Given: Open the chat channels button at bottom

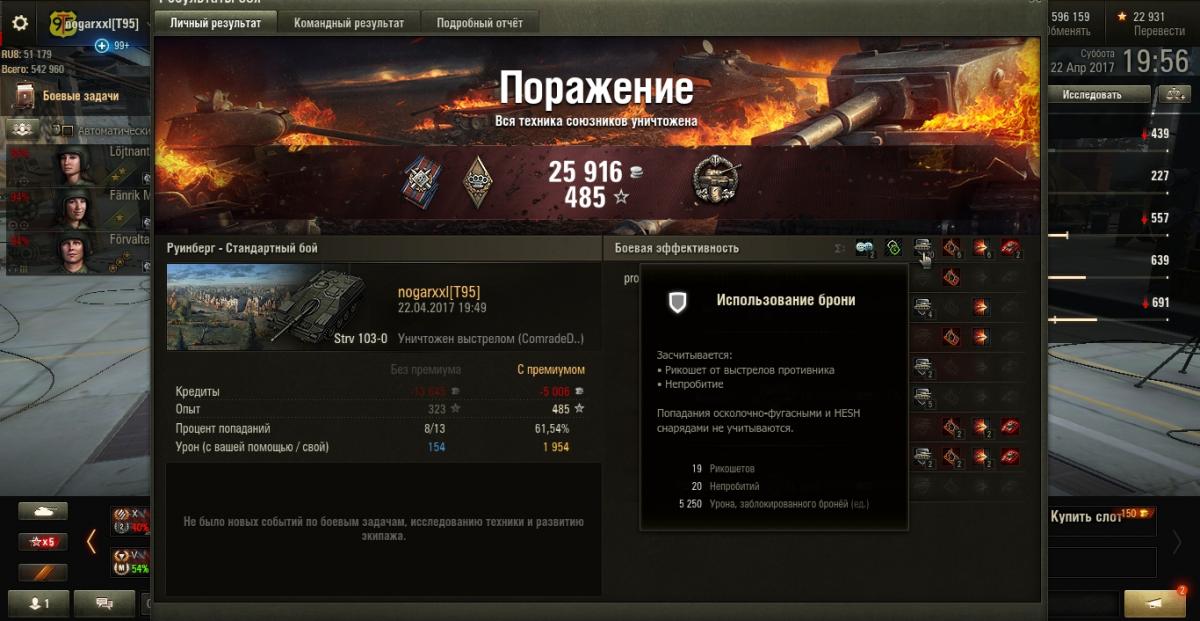Looking at the screenshot, I should click(x=104, y=603).
